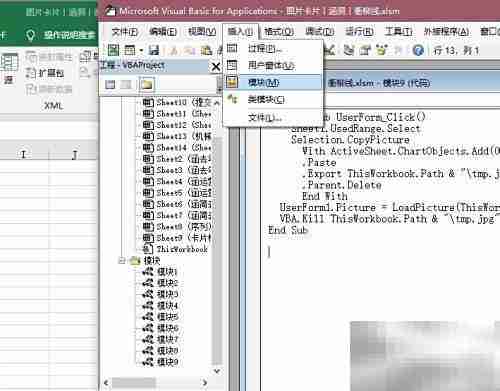Click project tree scrollbar up arrow
The height and width of the screenshot is (391, 500).
(217, 103)
